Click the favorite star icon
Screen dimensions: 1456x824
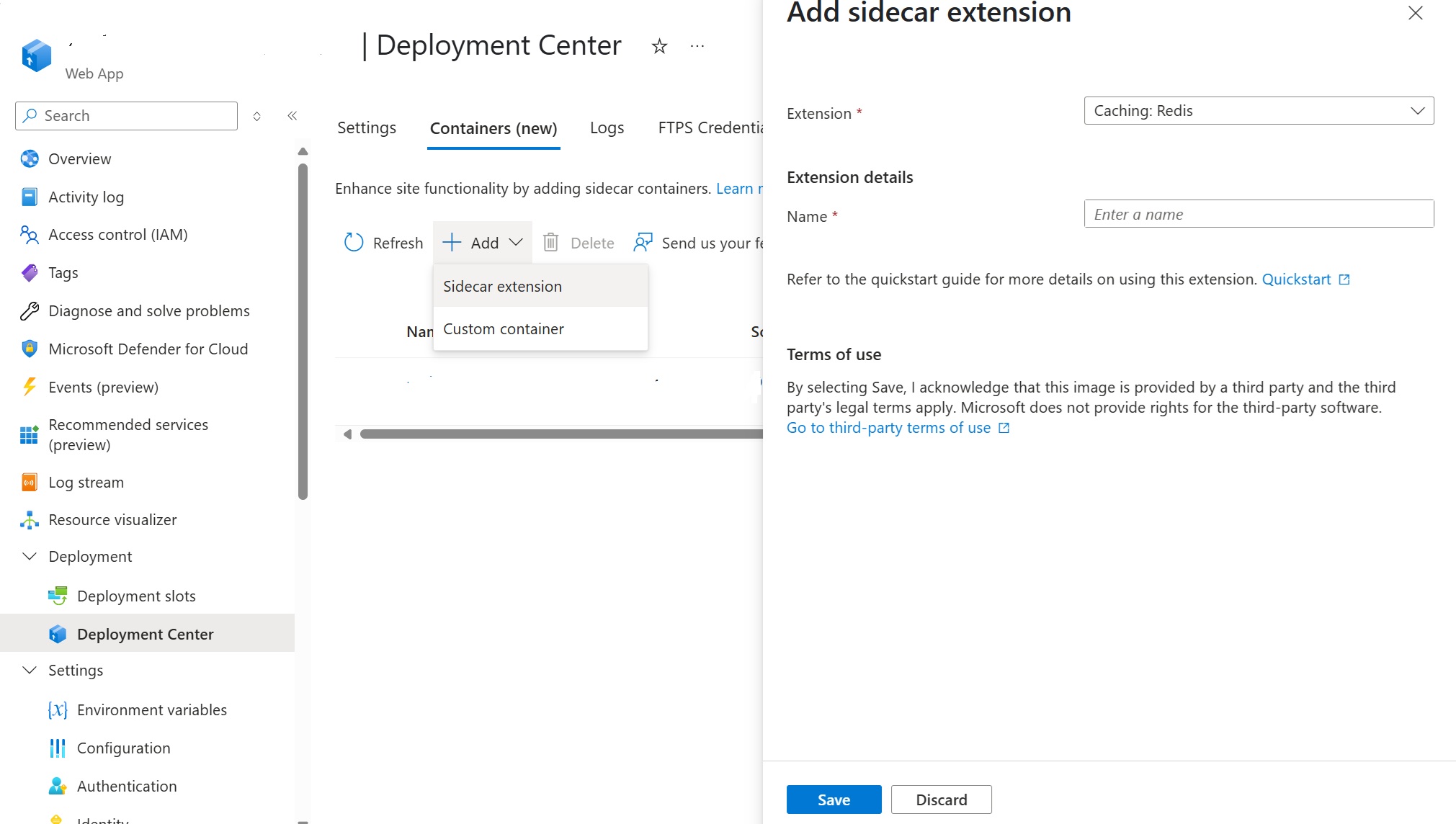click(659, 47)
